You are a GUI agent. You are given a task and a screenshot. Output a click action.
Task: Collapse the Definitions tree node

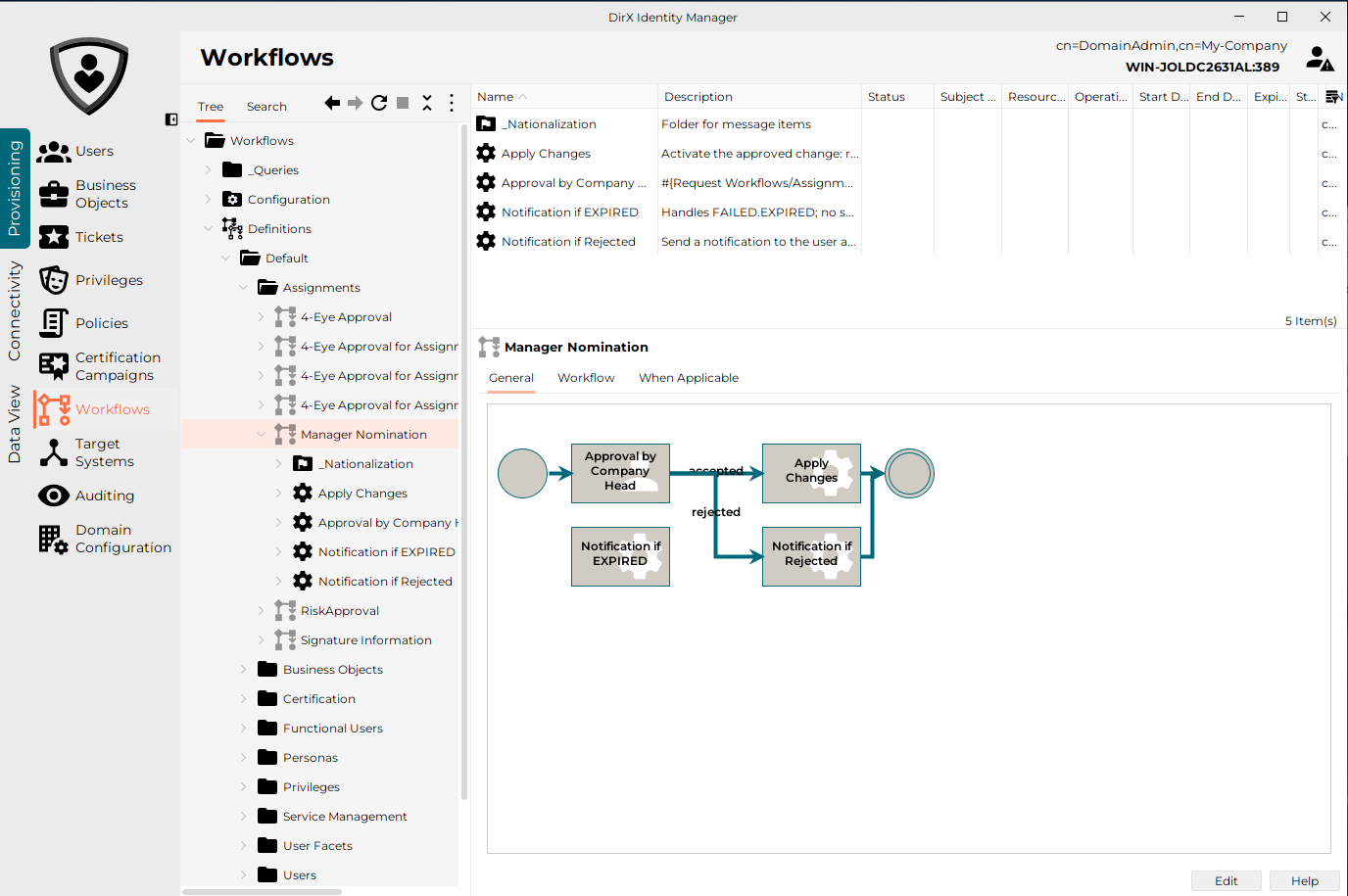coord(208,229)
